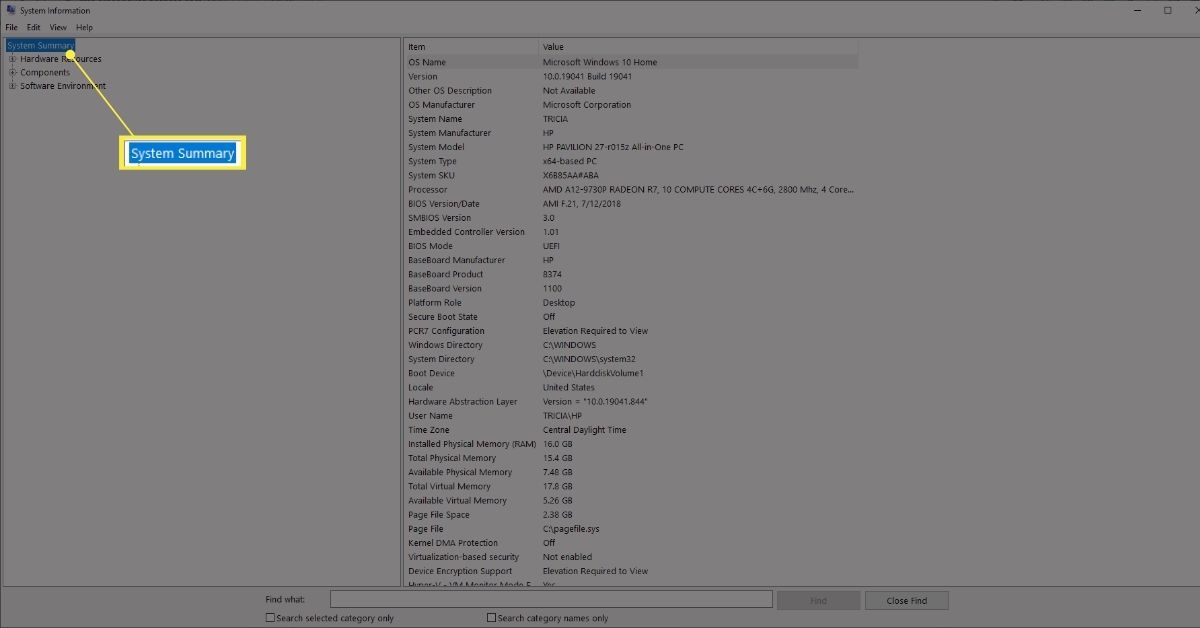Sort by the Item column header
This screenshot has width=1200, height=628.
(470, 47)
